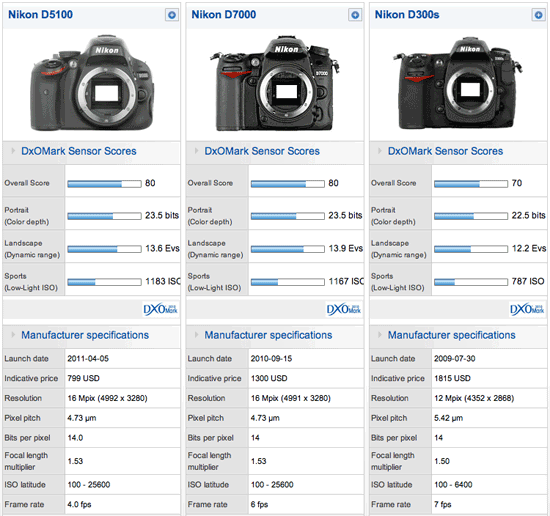Screen dimensions: 550x516
Task: Select the 1815 USD price value
Action: click(452, 378)
